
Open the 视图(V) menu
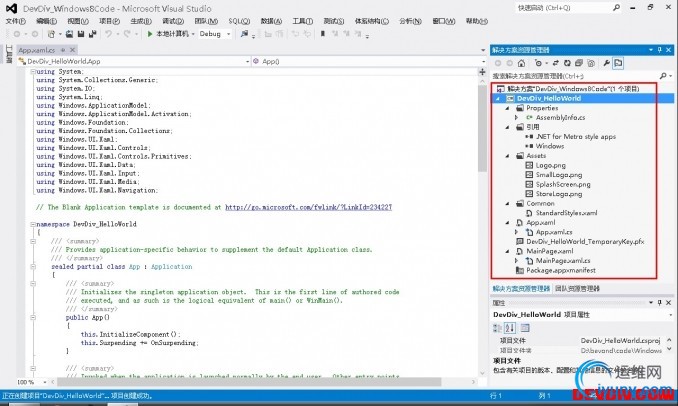(78, 21)
